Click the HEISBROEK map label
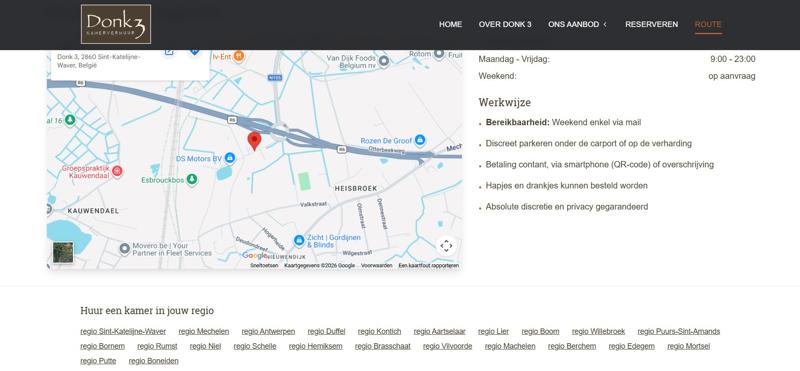Image resolution: width=800 pixels, height=371 pixels. click(x=356, y=188)
